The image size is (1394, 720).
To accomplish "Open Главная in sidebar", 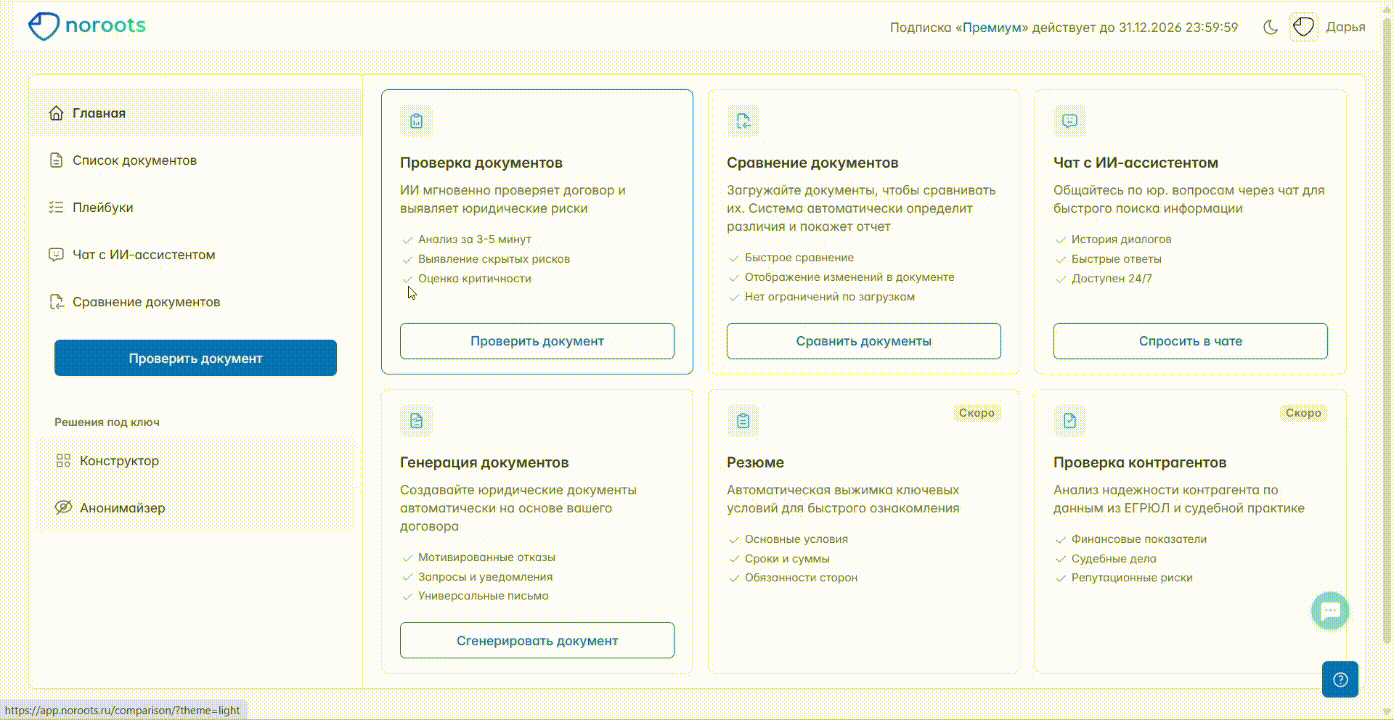I will pos(196,113).
